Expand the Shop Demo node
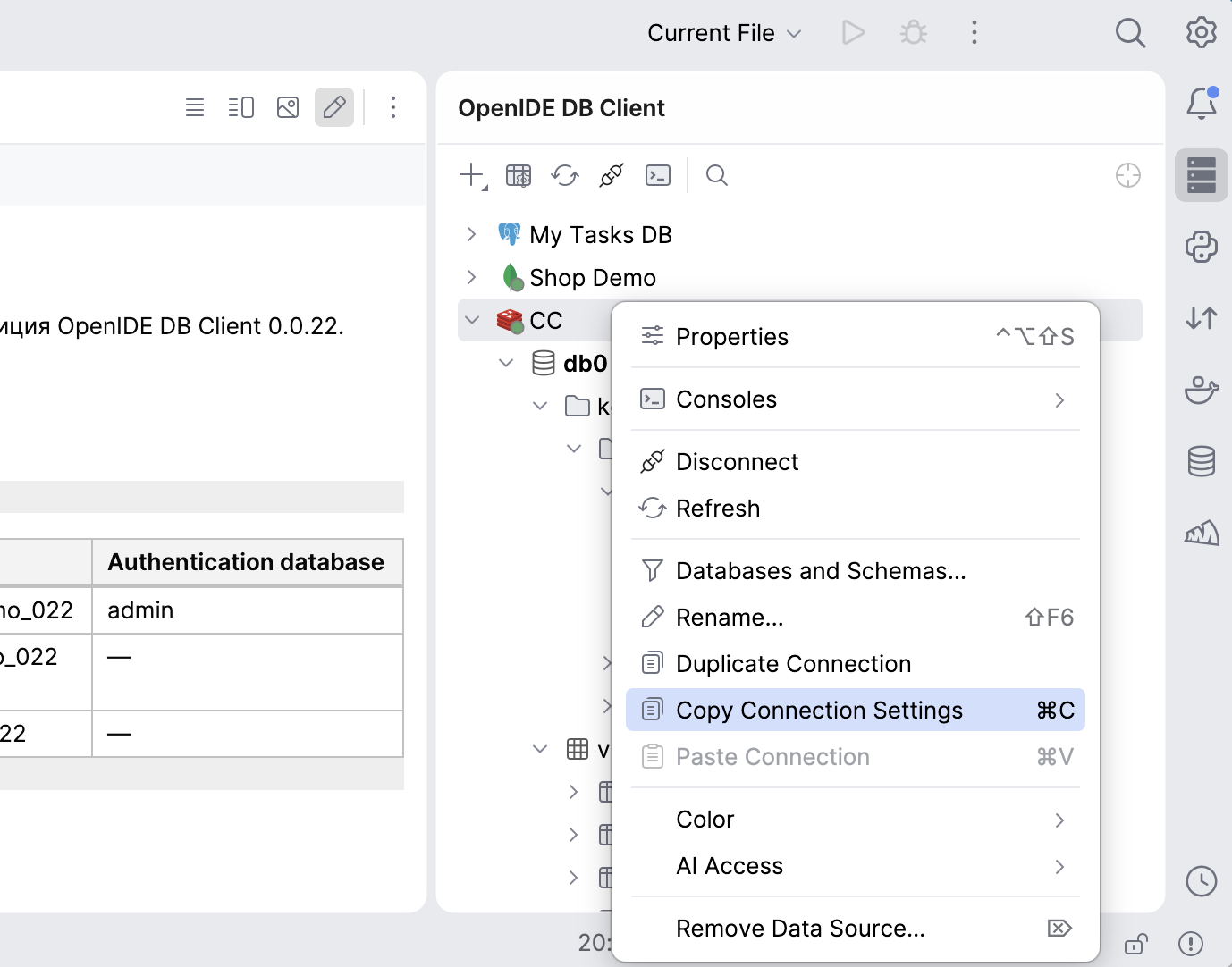Screen dimensions: 1232x967 (471, 277)
